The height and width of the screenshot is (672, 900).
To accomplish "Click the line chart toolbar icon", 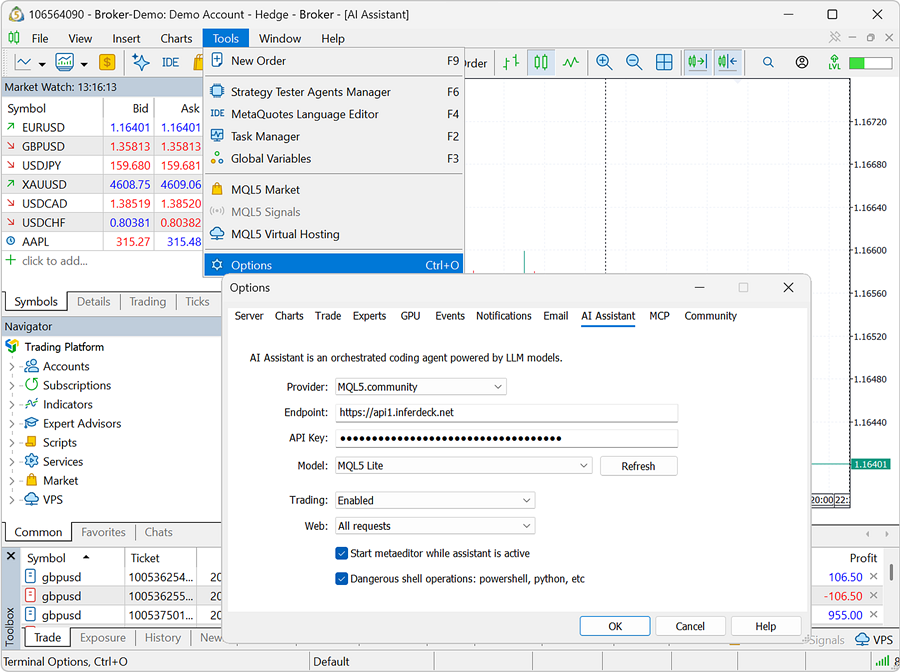I will click(x=23, y=62).
